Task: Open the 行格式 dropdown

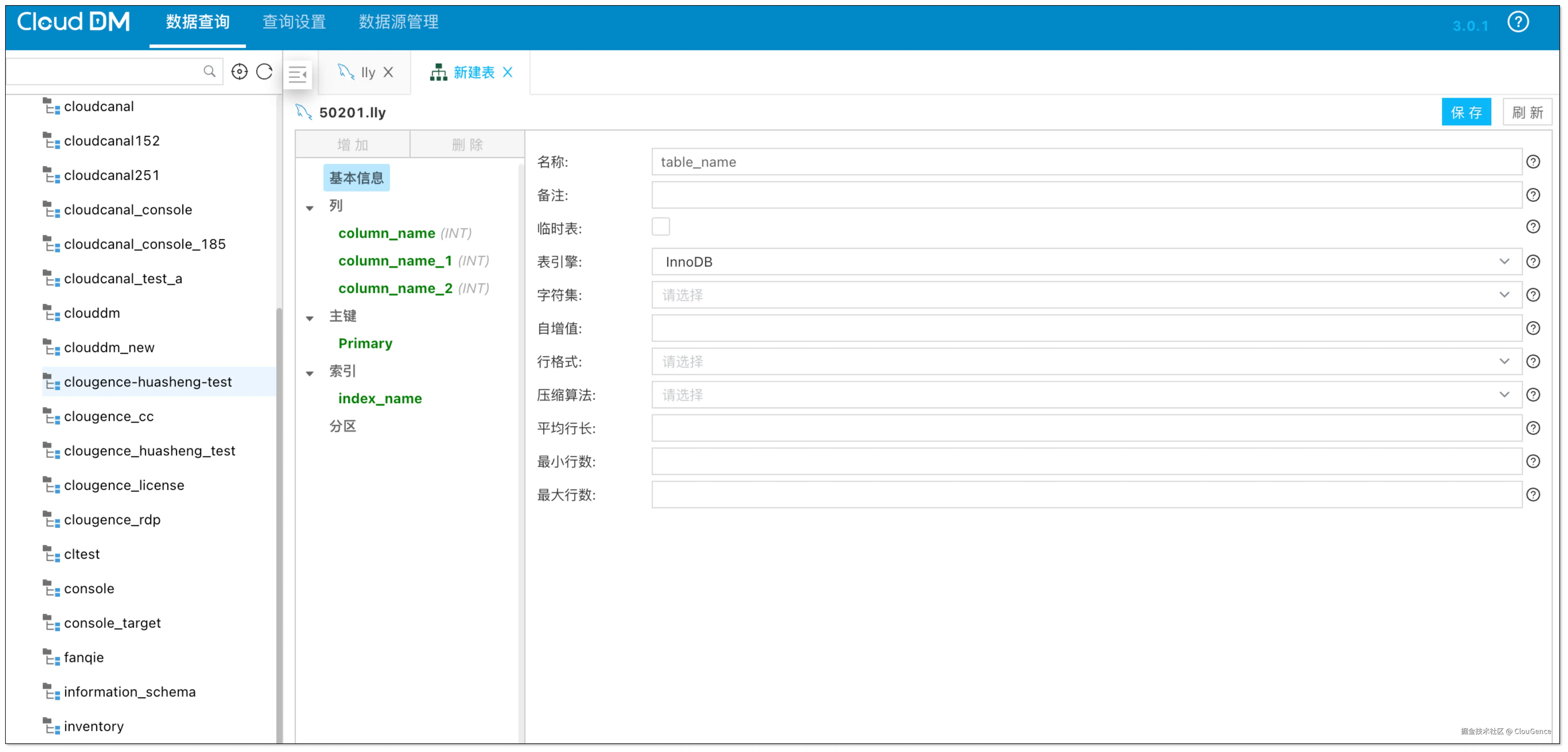Action: coord(1086,362)
